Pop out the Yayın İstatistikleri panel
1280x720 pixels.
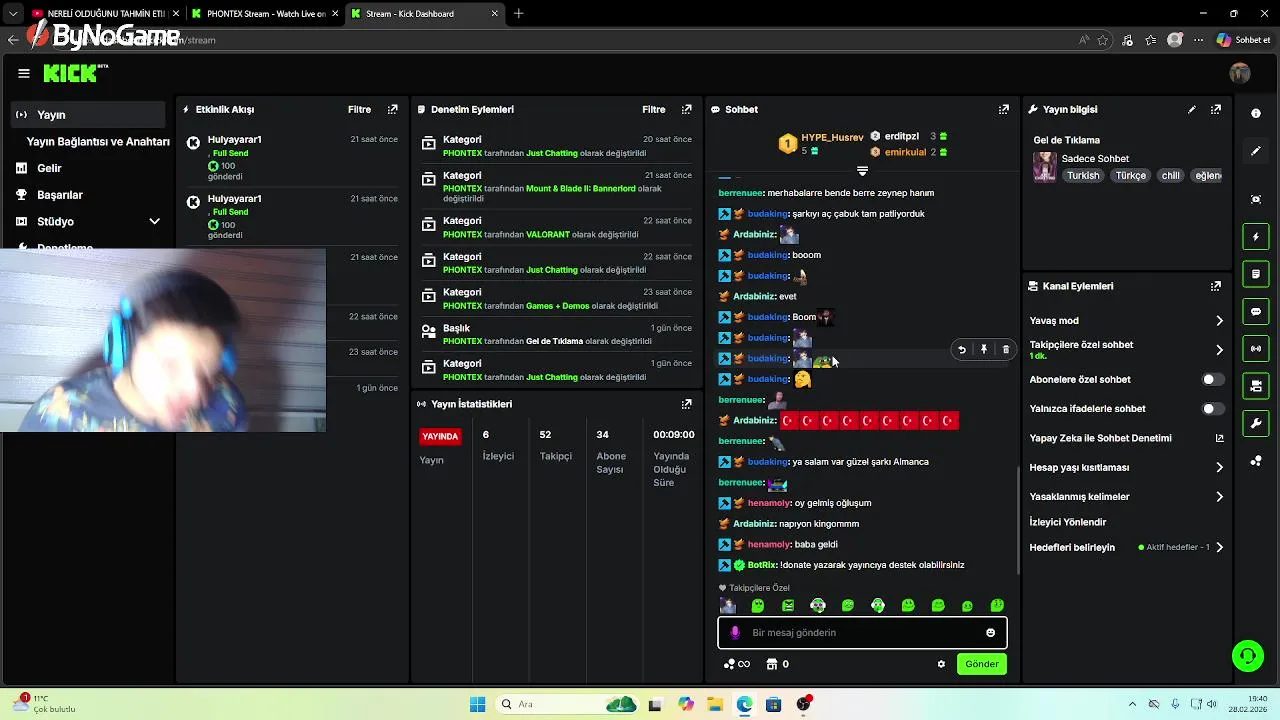pyautogui.click(x=686, y=404)
